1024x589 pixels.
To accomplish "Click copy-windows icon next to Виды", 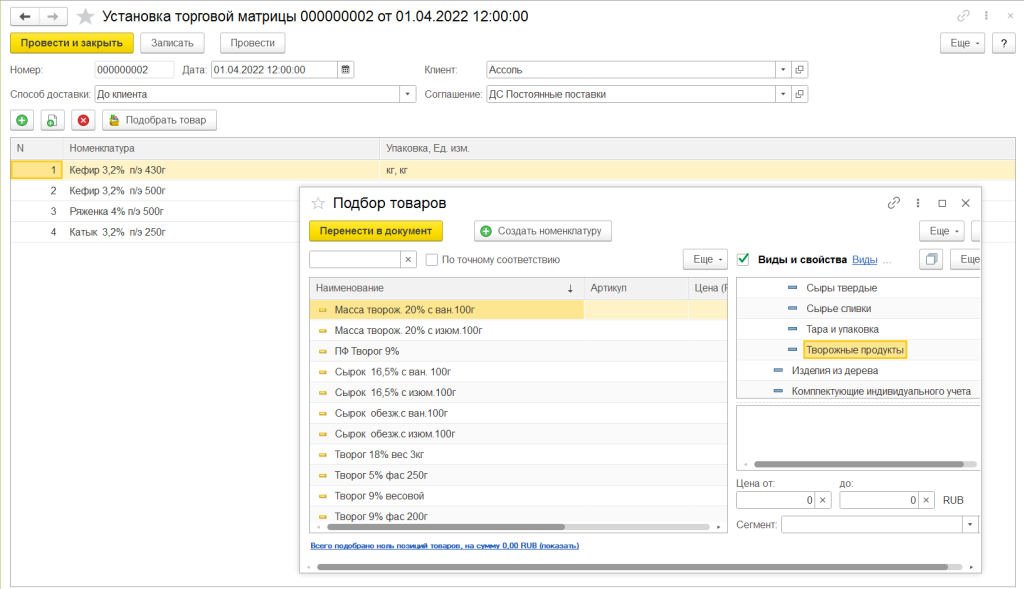I will pyautogui.click(x=931, y=259).
